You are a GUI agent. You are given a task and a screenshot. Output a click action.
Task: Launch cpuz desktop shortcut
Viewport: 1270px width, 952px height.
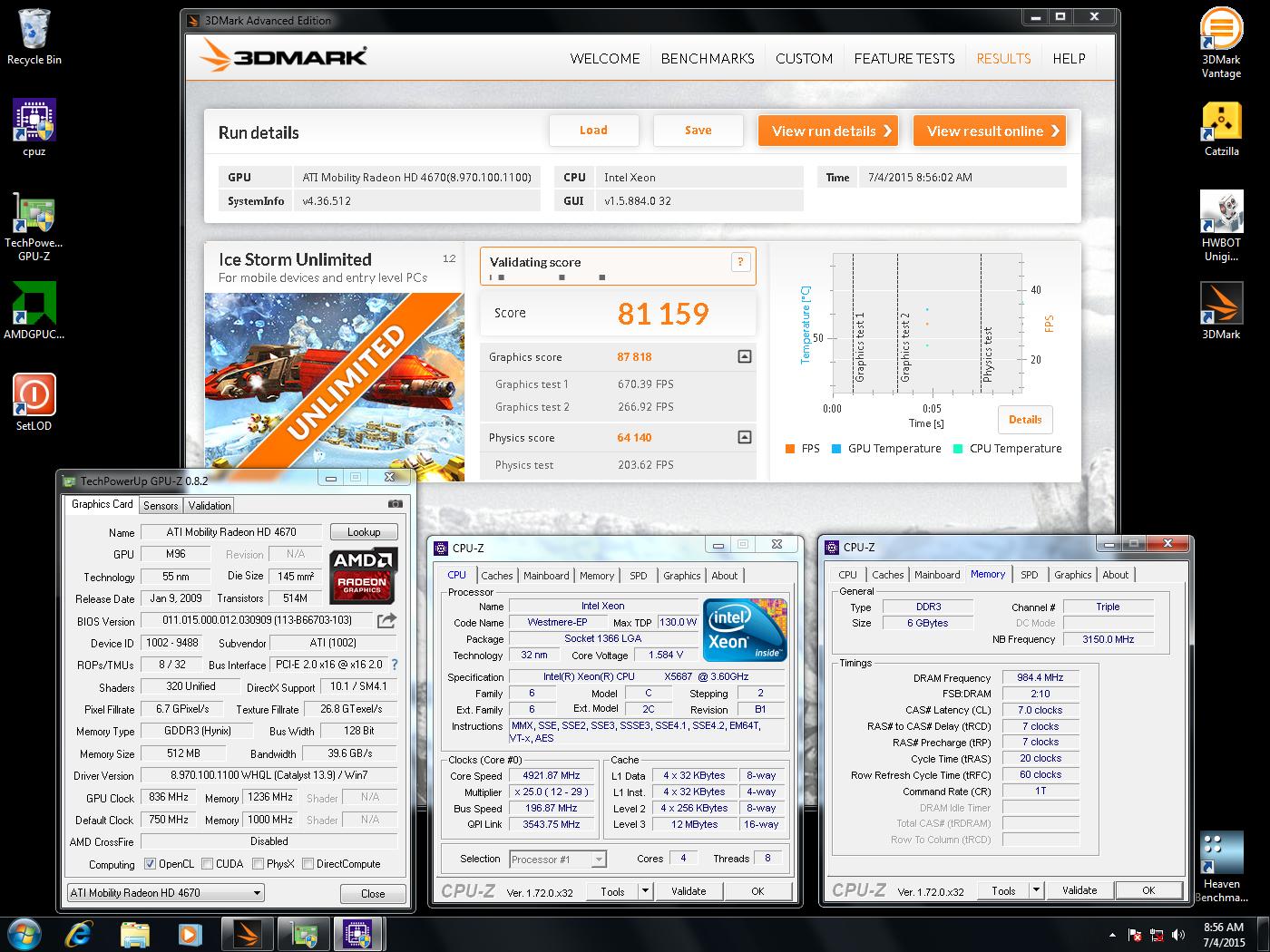(x=34, y=128)
